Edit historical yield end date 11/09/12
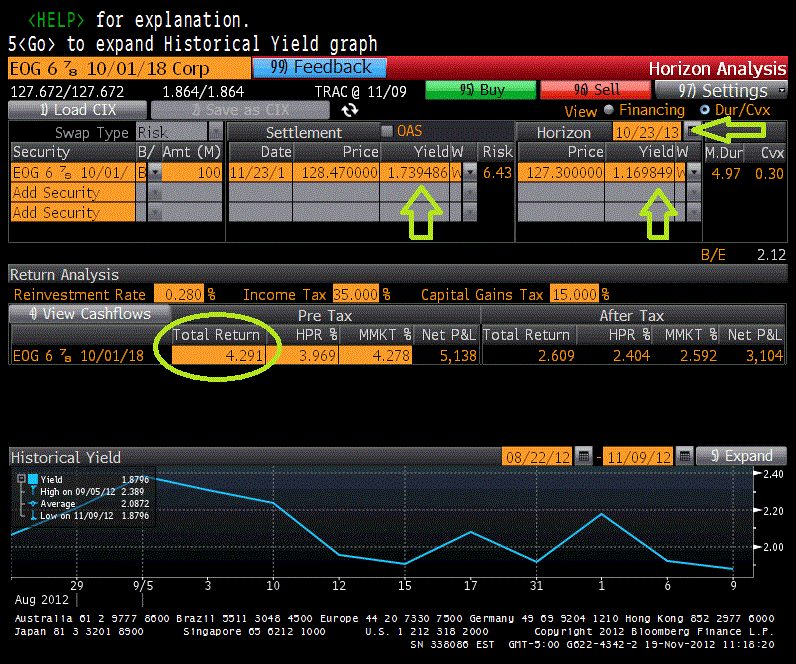The image size is (796, 664). [639, 457]
